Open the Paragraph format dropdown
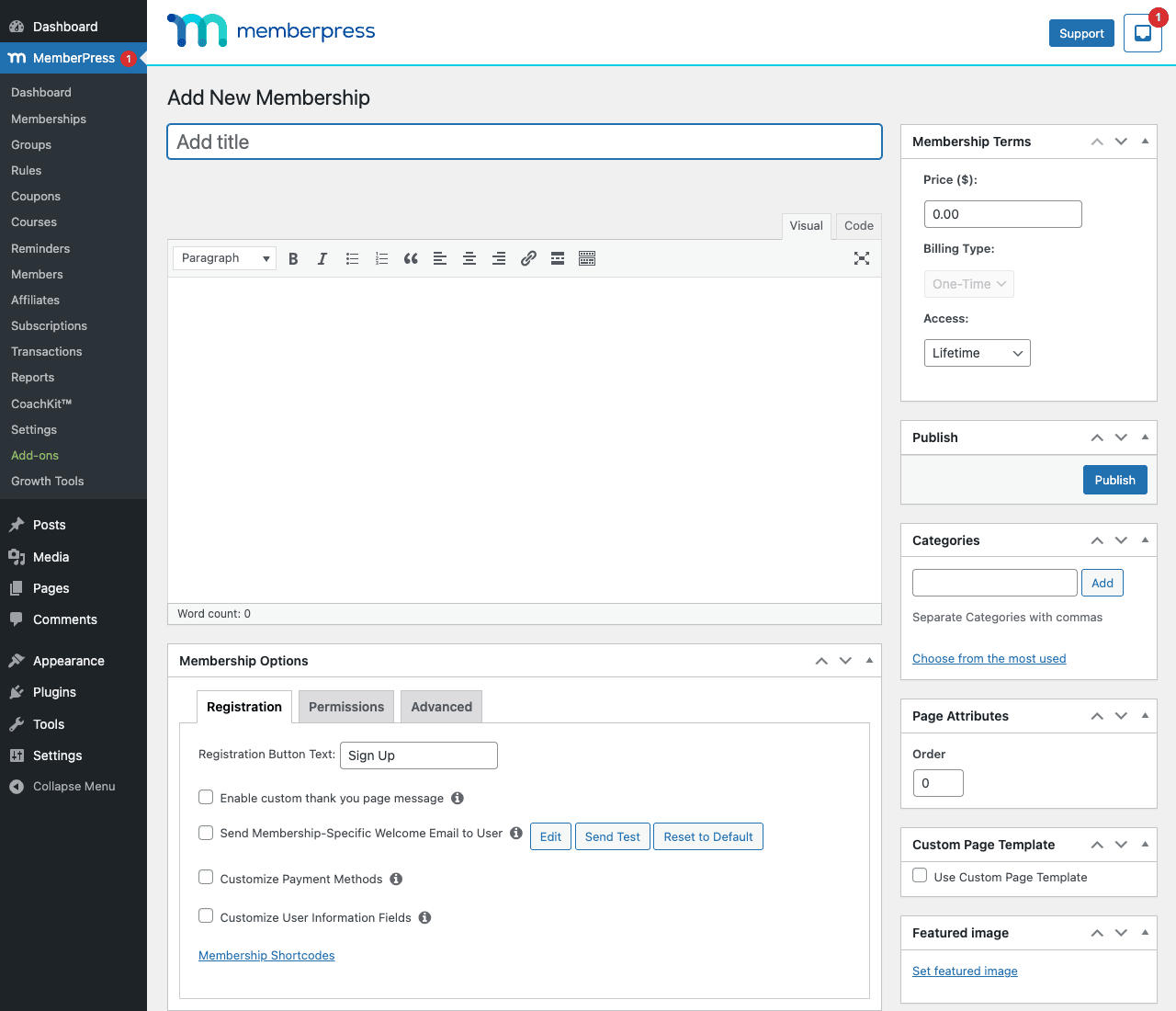The height and width of the screenshot is (1011, 1176). coord(224,258)
